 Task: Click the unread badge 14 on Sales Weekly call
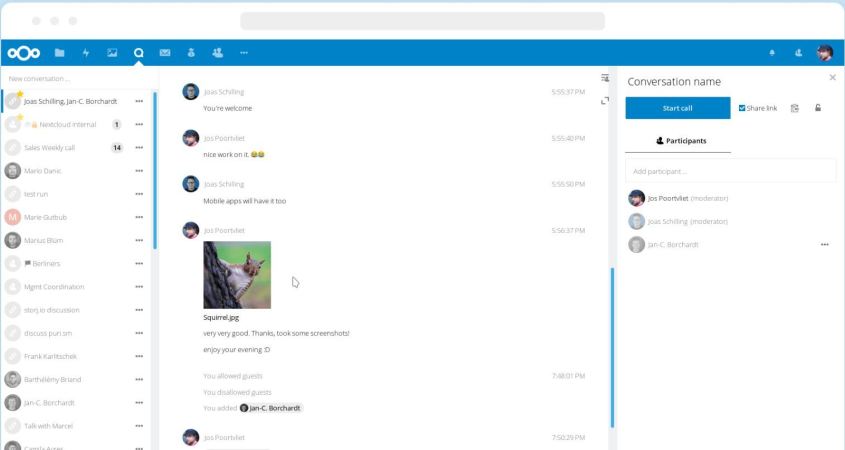point(117,148)
